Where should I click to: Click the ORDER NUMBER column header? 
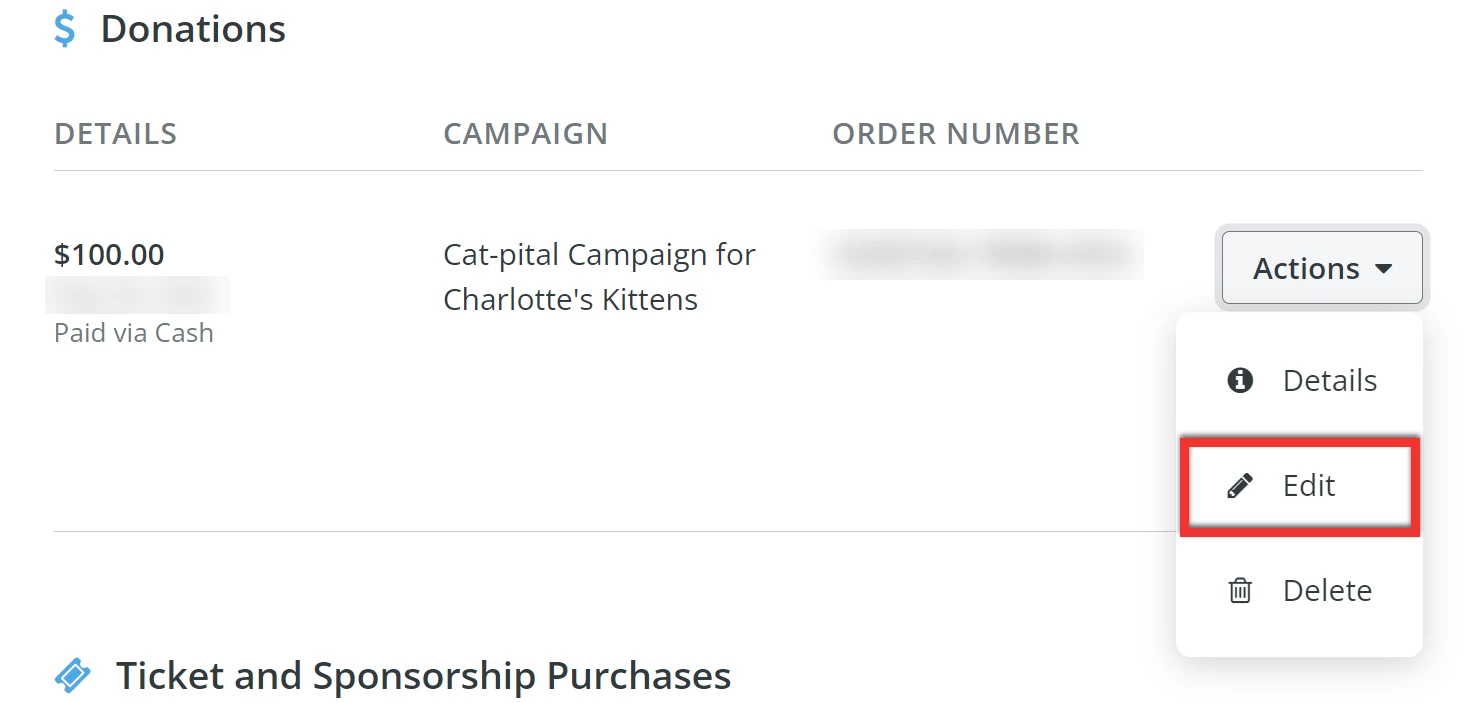click(956, 133)
